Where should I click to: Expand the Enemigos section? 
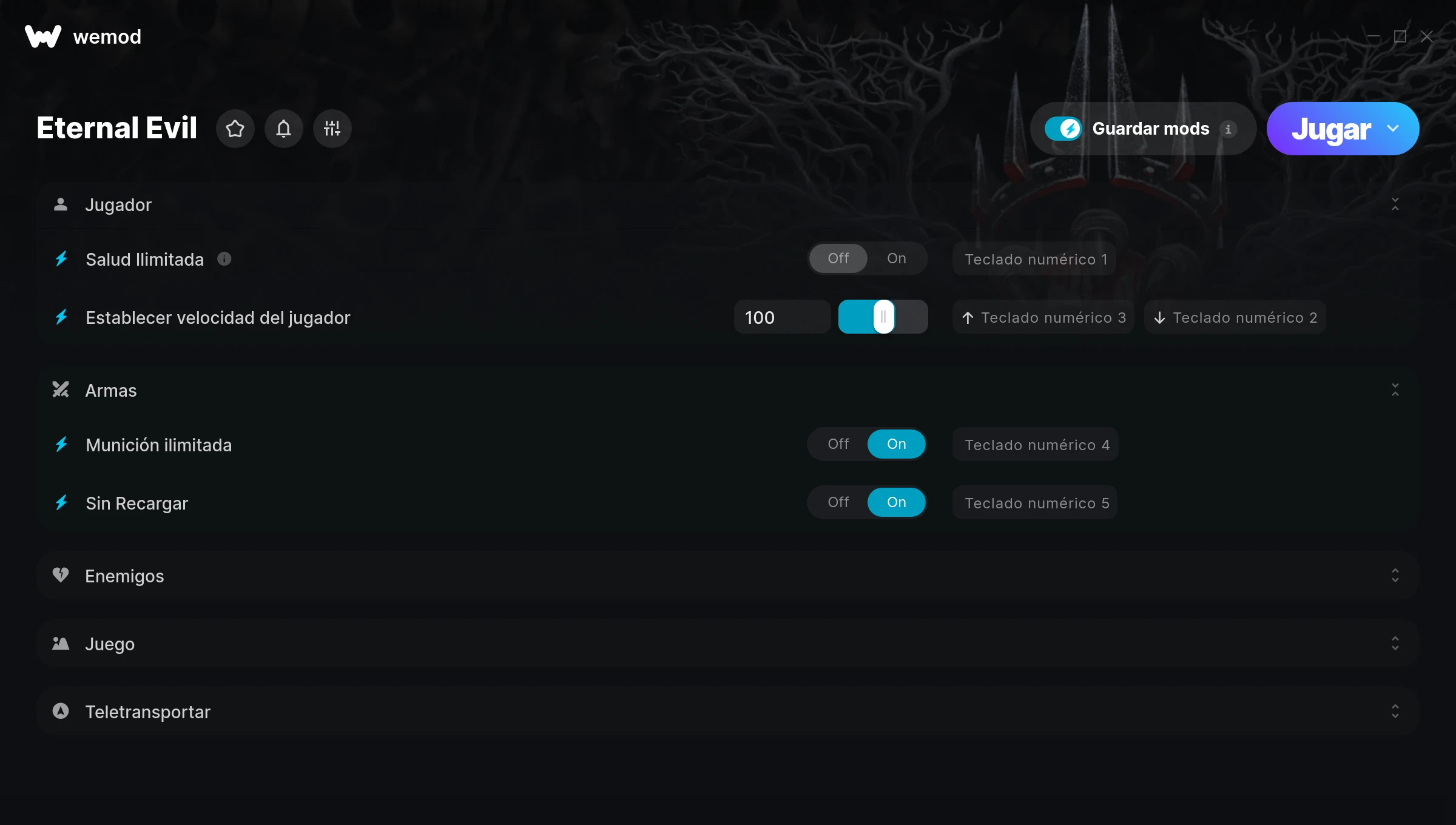click(x=1395, y=575)
